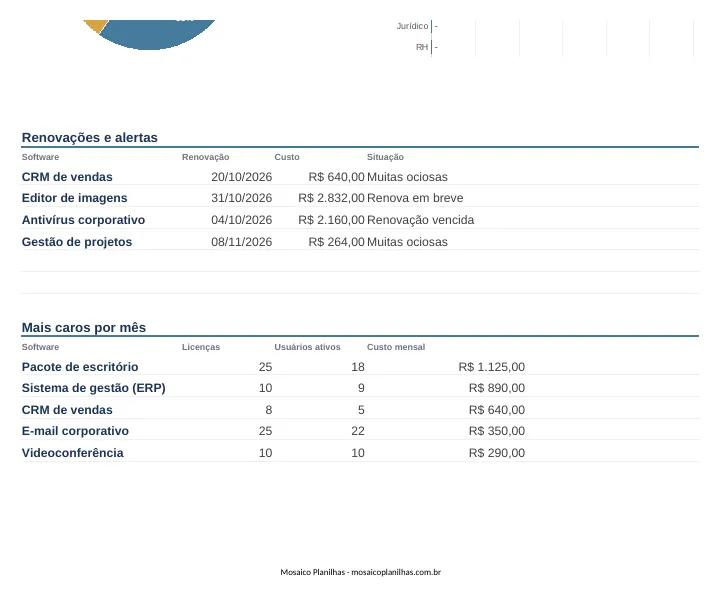Click monthly cost 'R$ 1.125,00'
This screenshot has width=719, height=597.
point(492,367)
